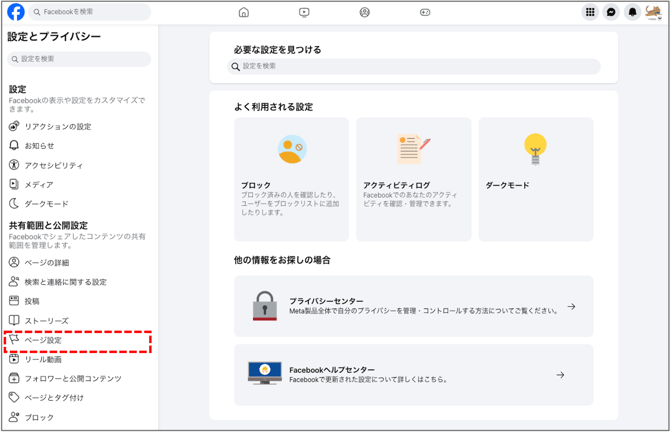Open プライバシーセンター link row
Image resolution: width=670 pixels, height=432 pixels.
point(414,306)
